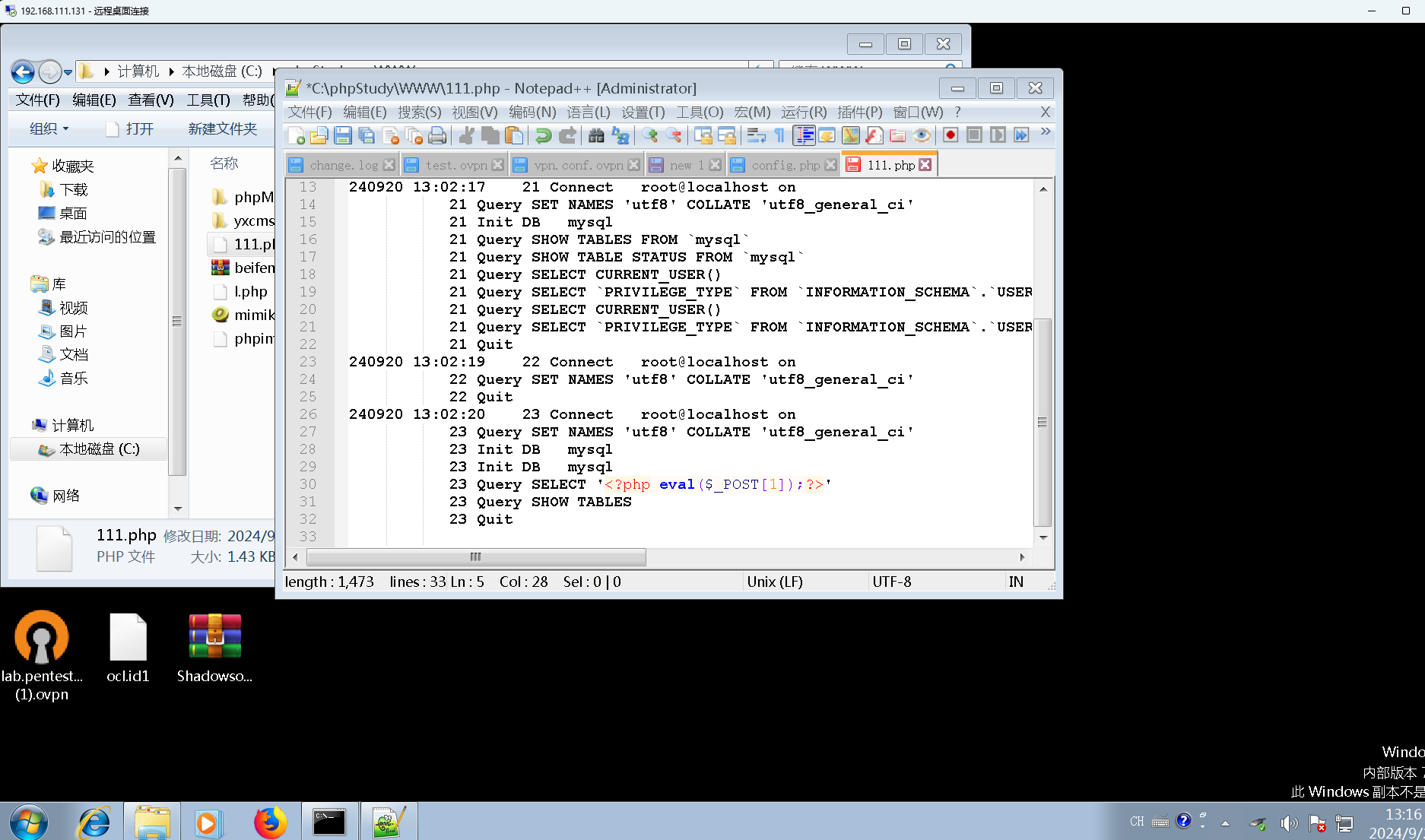This screenshot has height=840, width=1425.
Task: Open the 文件(F) menu in Notepad++
Action: pos(309,113)
